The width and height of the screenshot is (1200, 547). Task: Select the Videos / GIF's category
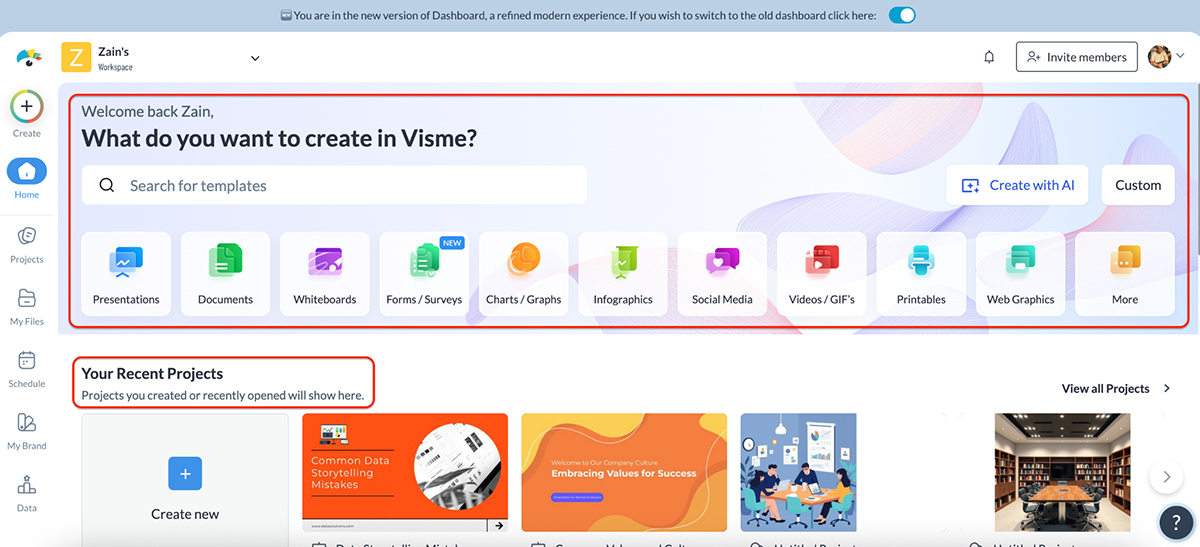pyautogui.click(x=822, y=274)
